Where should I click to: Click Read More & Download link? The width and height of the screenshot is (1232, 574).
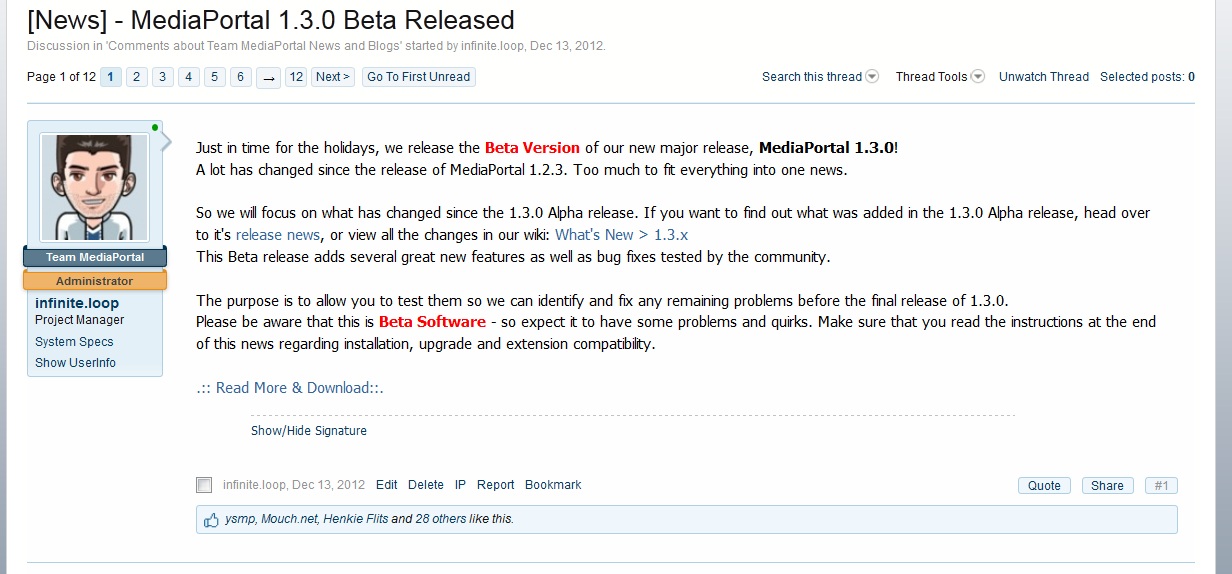pyautogui.click(x=290, y=388)
